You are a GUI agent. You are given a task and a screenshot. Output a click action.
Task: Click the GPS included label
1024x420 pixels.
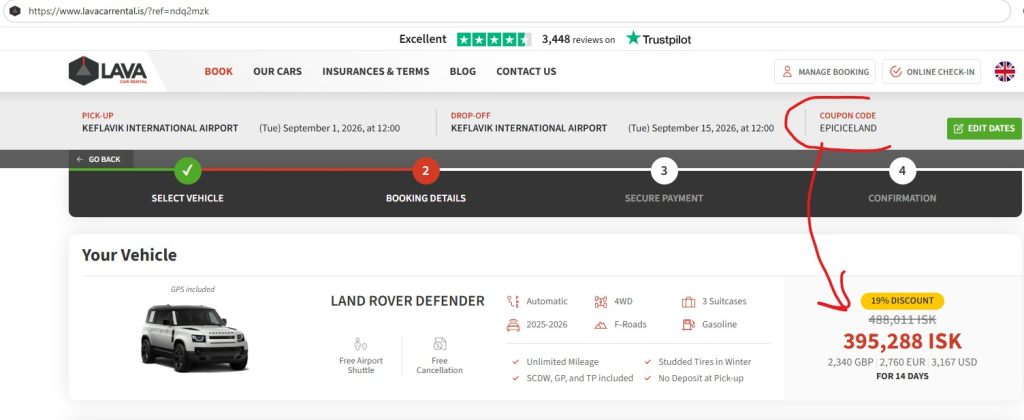point(193,289)
